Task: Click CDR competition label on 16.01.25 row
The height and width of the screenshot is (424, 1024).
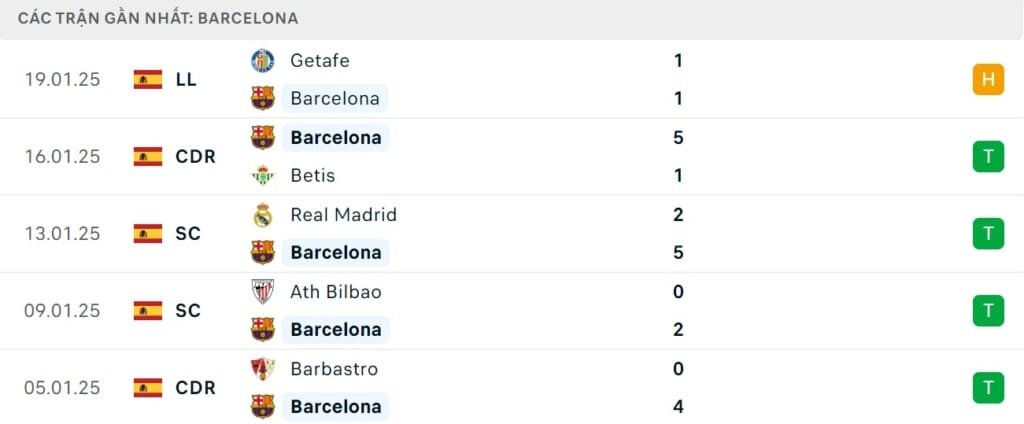Action: (x=195, y=156)
